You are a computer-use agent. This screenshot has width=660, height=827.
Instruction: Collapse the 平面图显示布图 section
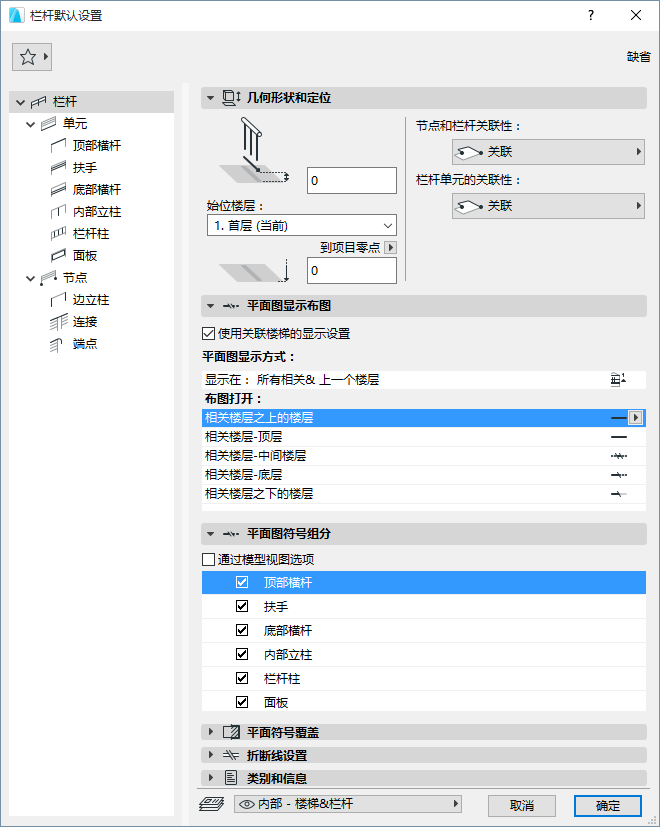point(211,306)
